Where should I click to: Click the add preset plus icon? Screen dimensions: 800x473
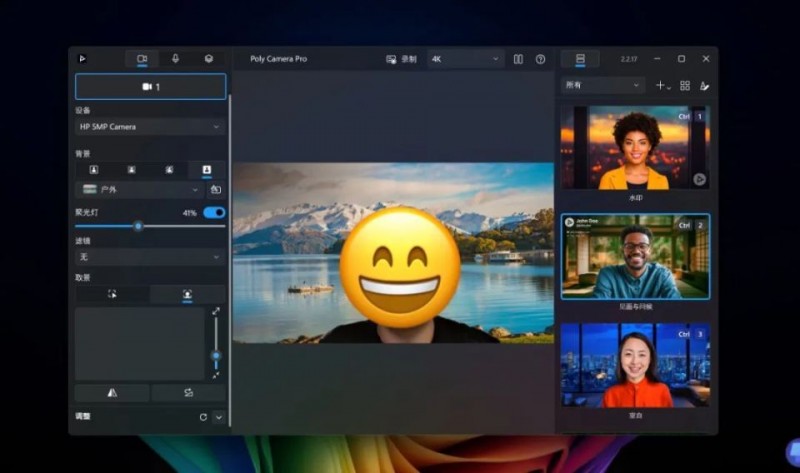(x=660, y=86)
